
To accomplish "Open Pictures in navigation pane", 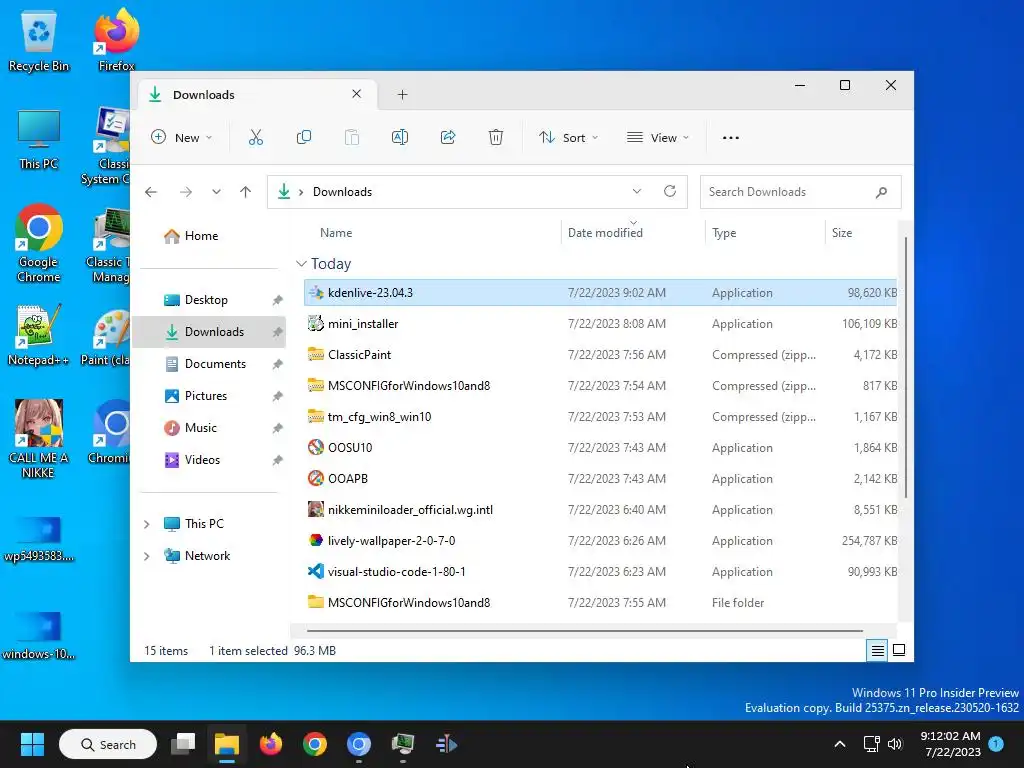I will click(x=209, y=396).
